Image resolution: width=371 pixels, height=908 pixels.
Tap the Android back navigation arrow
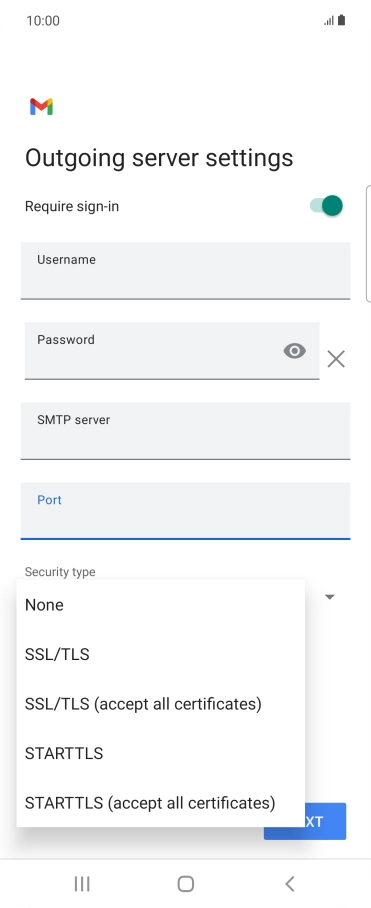[290, 884]
